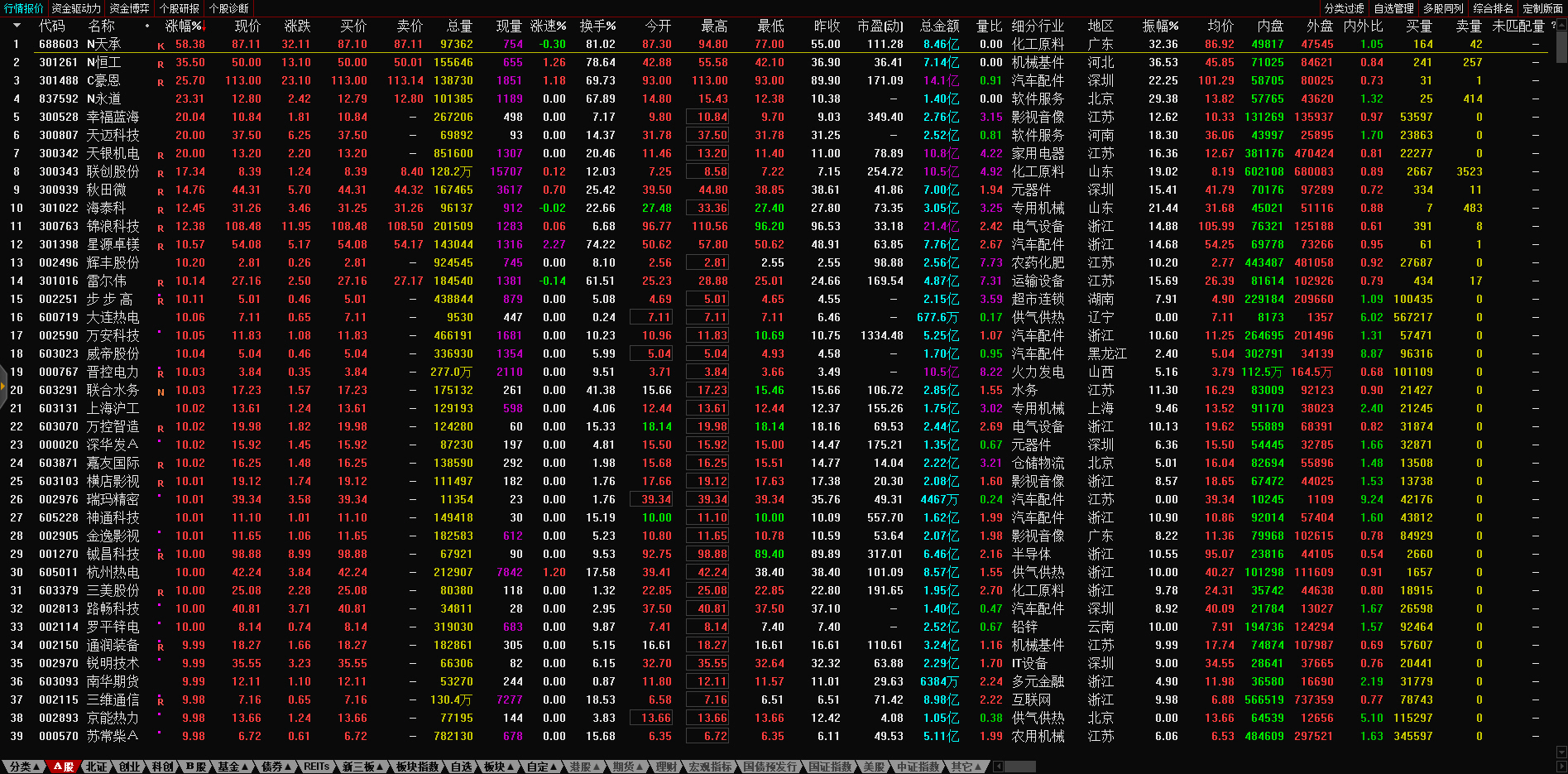Viewport: 1568px width, 774px height.
Task: Open the 个股诊断 tab
Action: [229, 8]
